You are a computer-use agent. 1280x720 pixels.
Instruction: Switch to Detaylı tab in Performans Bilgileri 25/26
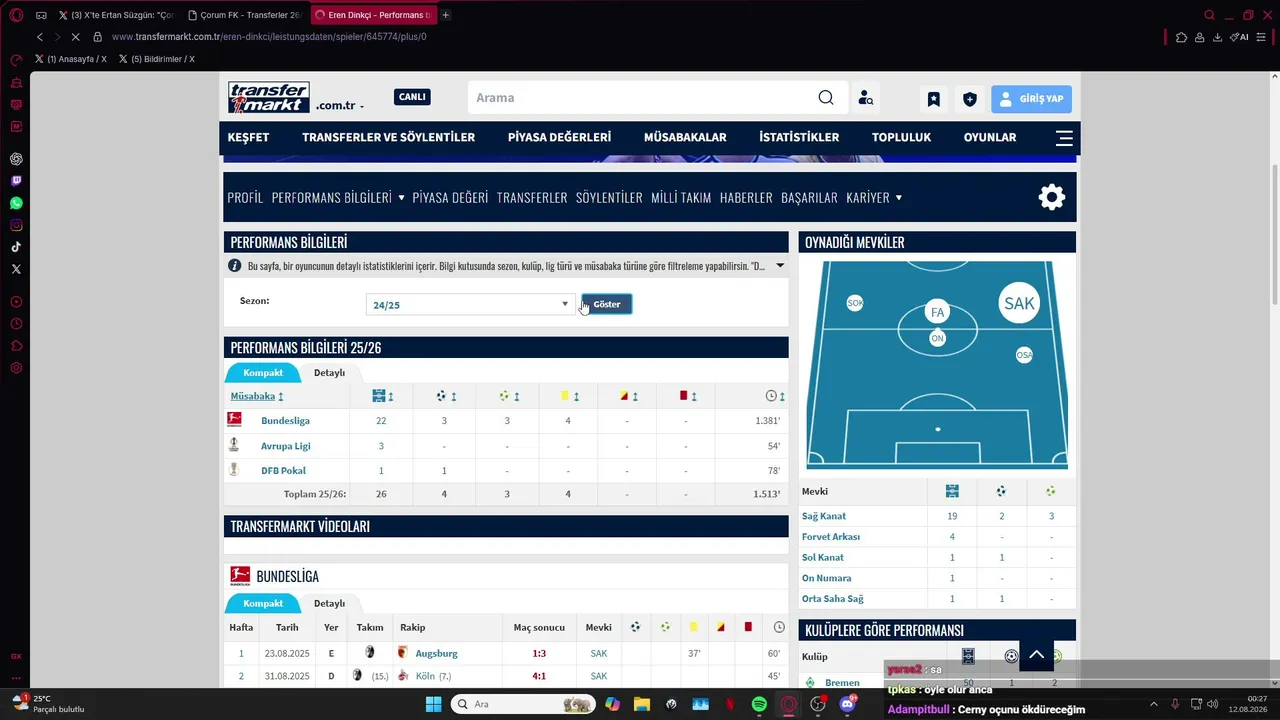(x=329, y=373)
